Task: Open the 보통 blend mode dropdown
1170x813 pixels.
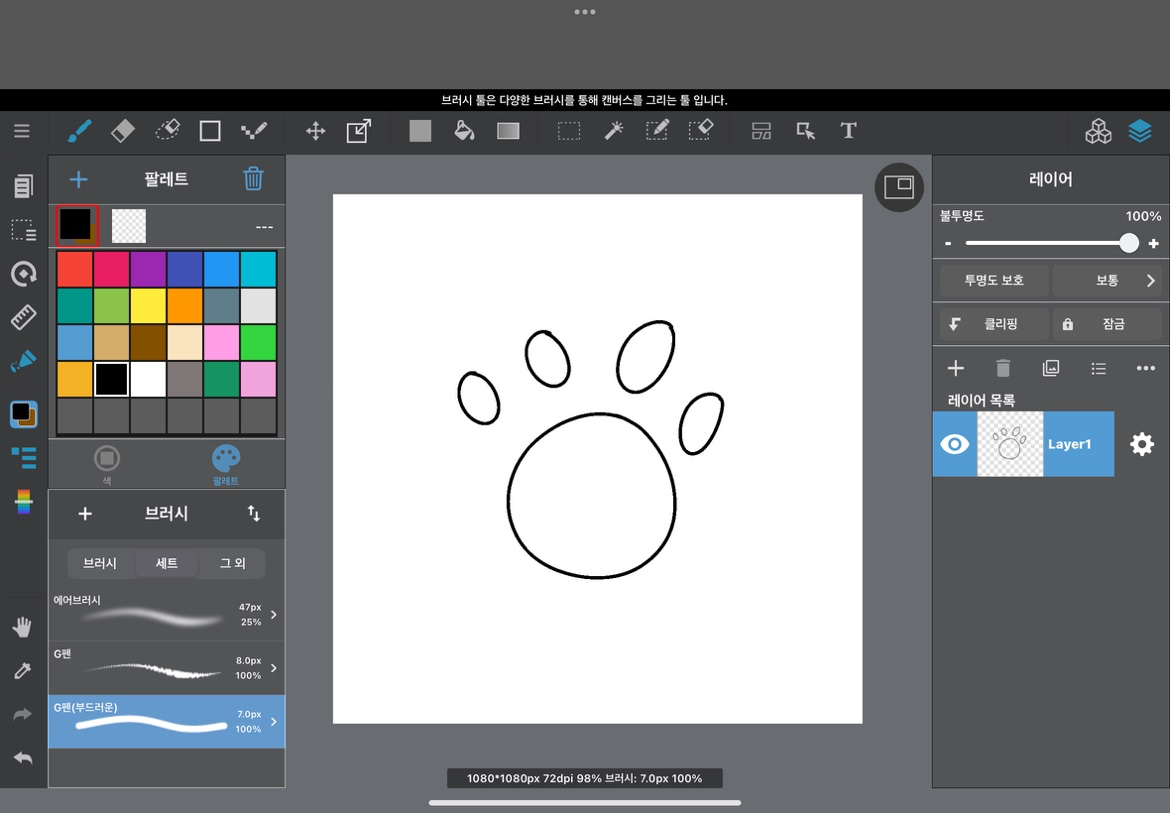Action: coord(1108,281)
